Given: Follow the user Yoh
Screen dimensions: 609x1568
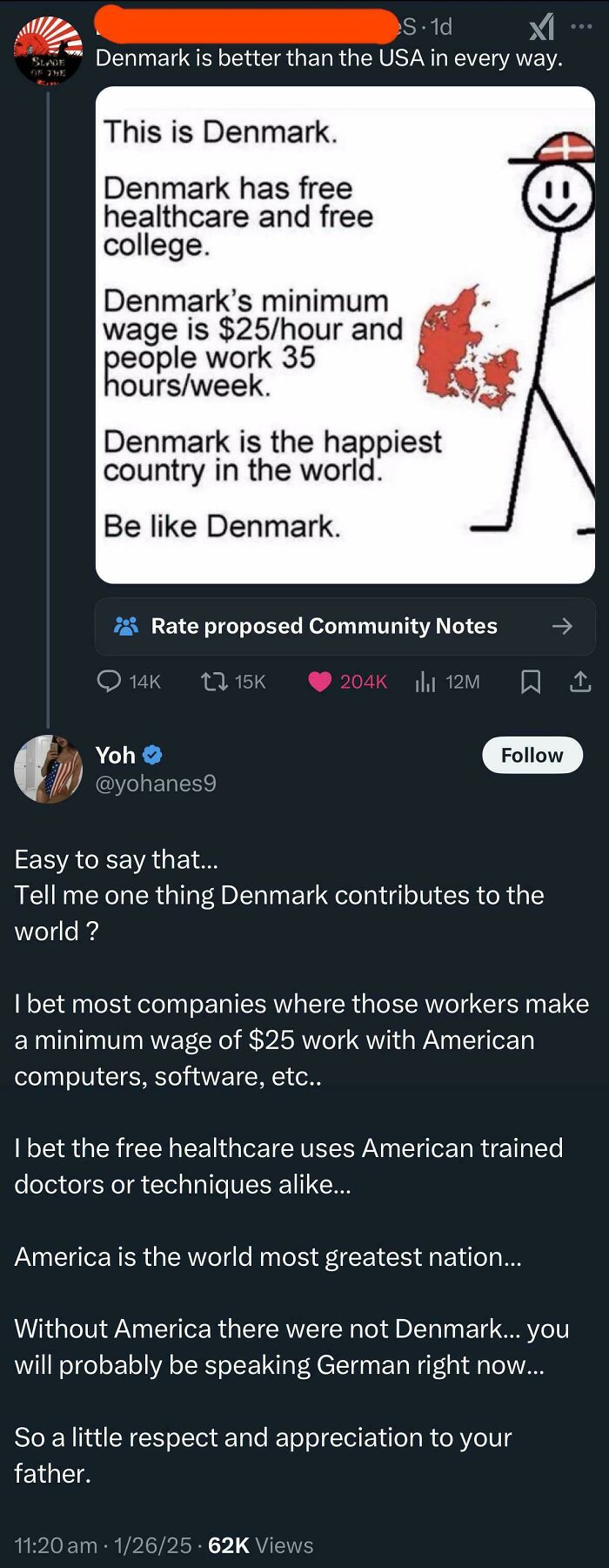Looking at the screenshot, I should (x=532, y=755).
